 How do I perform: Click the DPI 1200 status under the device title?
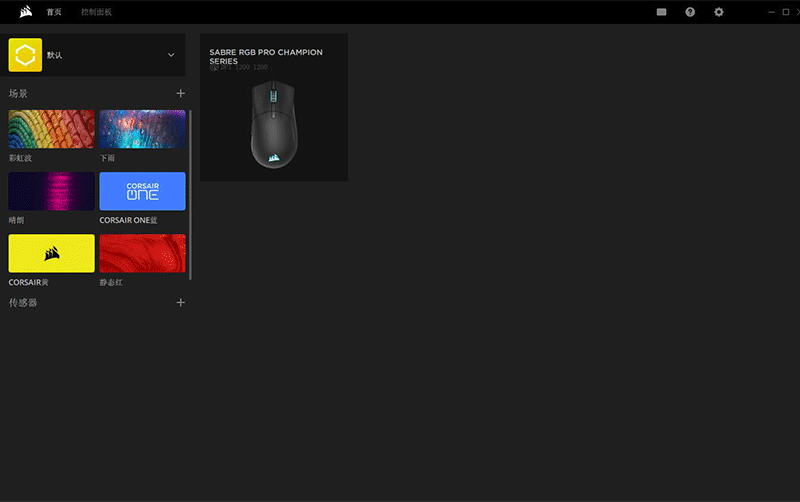pyautogui.click(x=239, y=67)
